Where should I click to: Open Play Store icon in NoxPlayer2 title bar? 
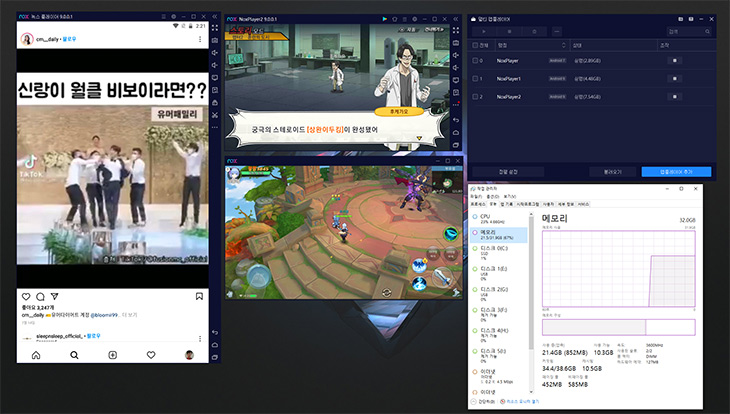coord(385,19)
